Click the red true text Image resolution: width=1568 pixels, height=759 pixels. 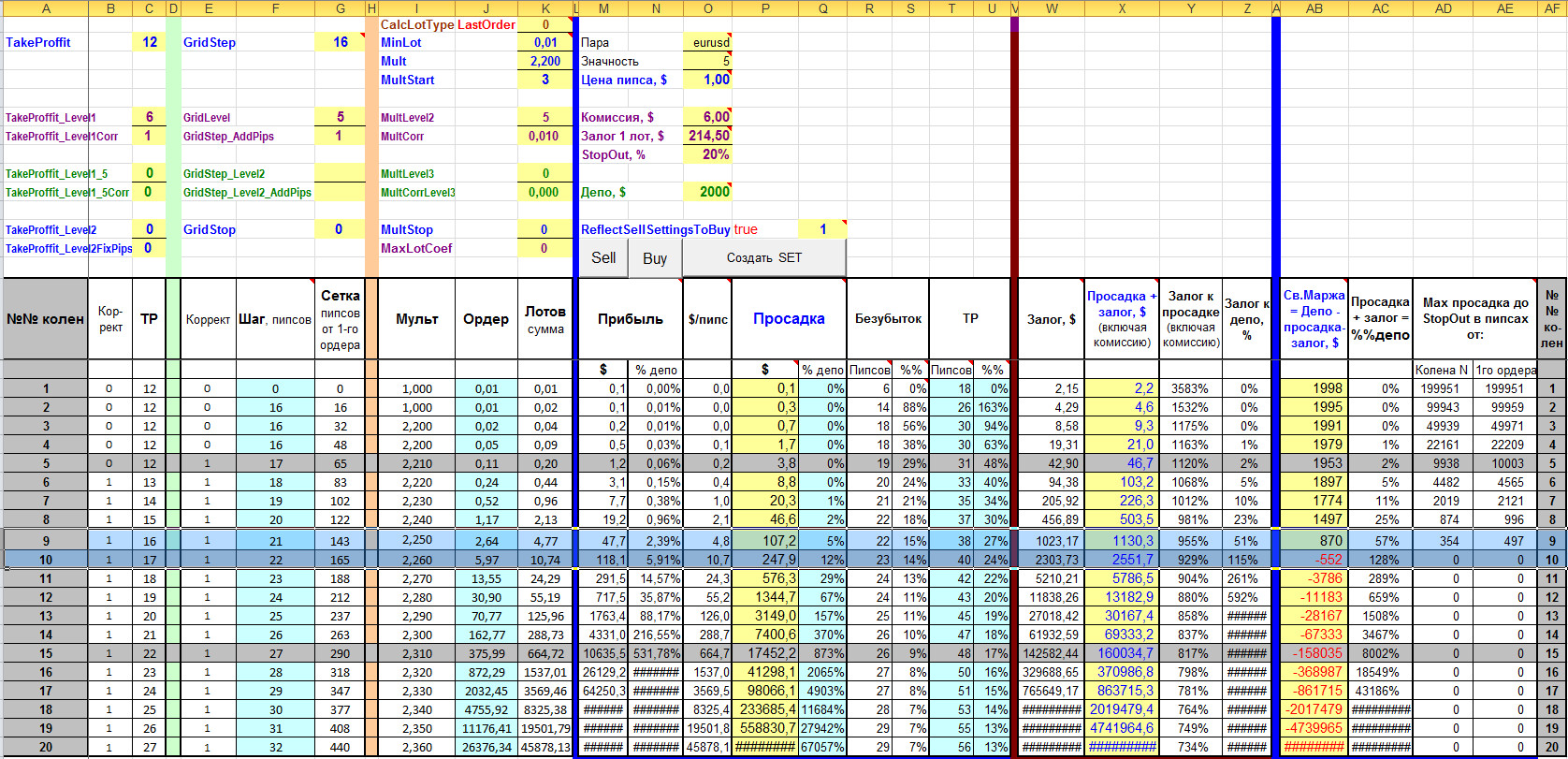point(746,229)
